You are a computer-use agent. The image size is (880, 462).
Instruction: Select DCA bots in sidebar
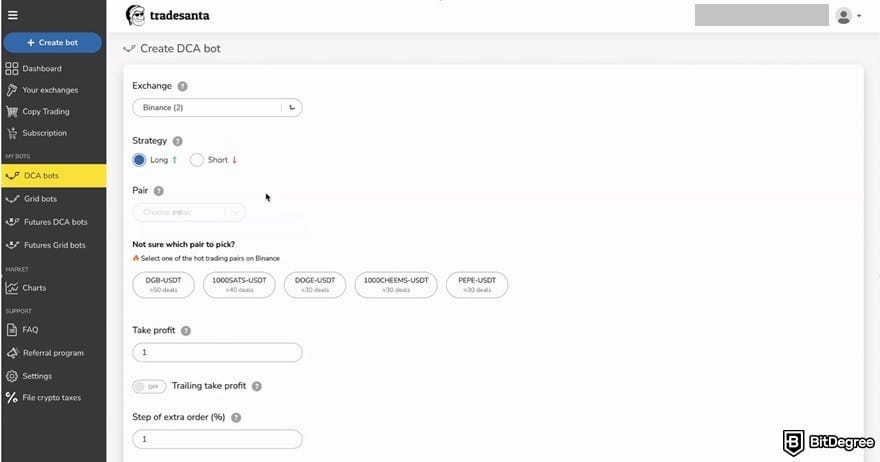tap(53, 176)
